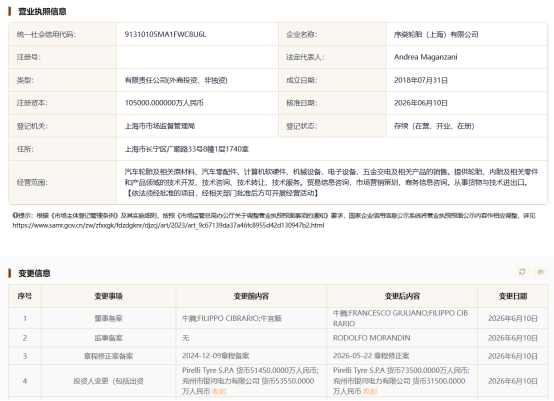
Task: Click the 变更后内容 column header
Action: pyautogui.click(x=402, y=296)
